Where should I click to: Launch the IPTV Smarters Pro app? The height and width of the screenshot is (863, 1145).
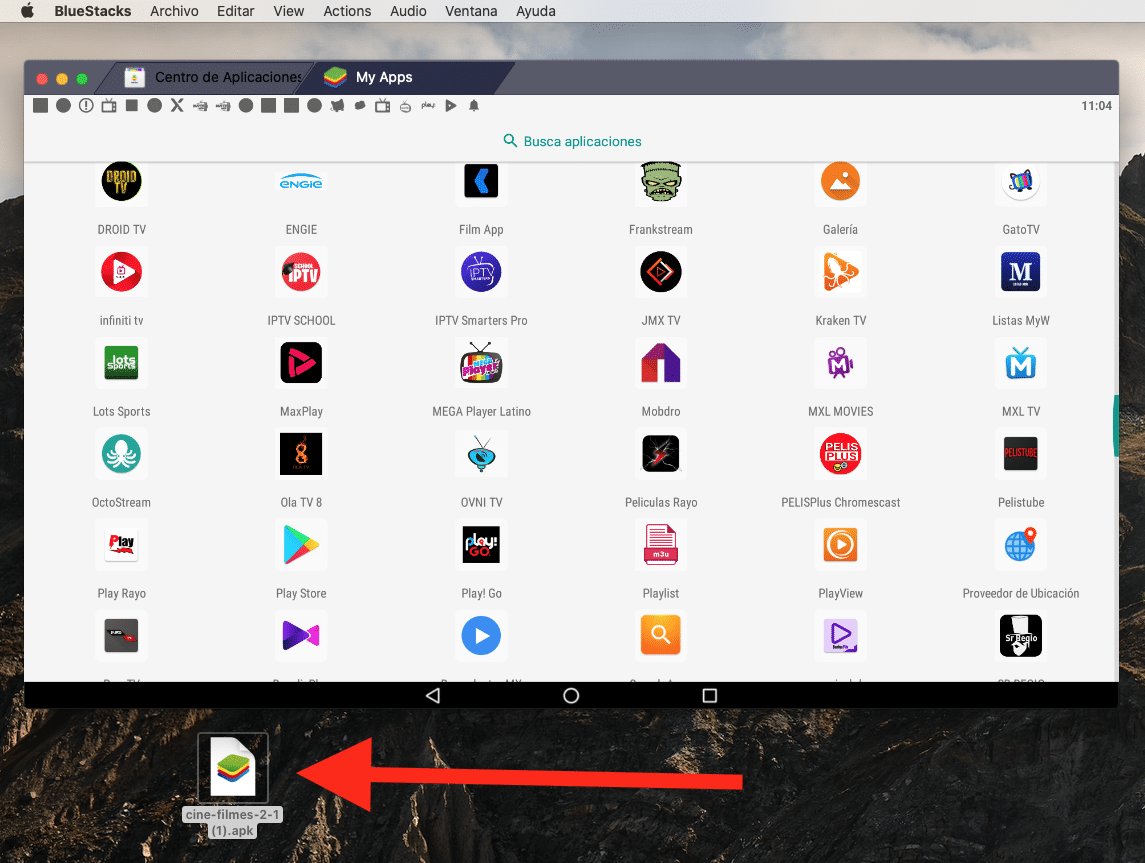481,272
